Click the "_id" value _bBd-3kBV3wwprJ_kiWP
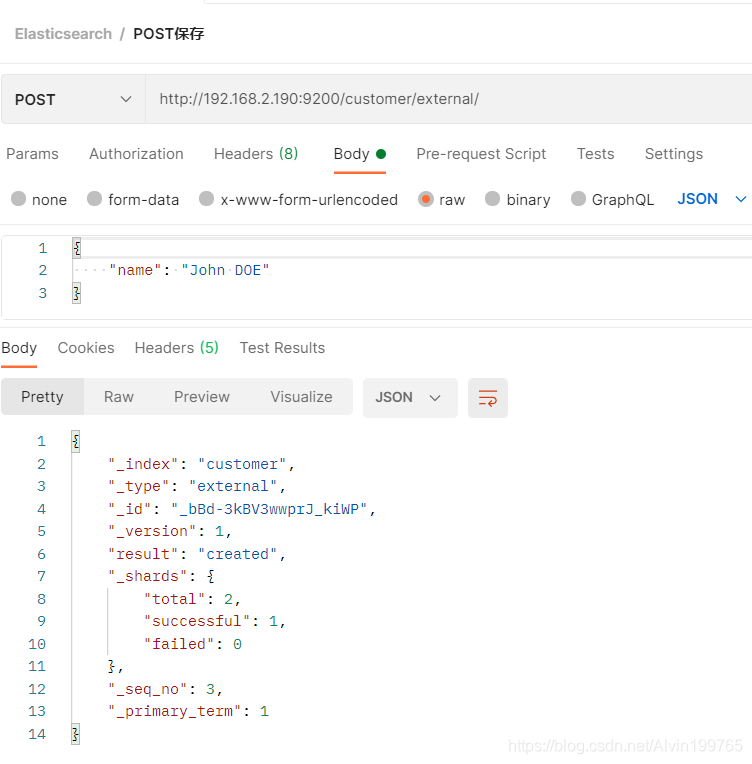This screenshot has width=752, height=764. 269,509
